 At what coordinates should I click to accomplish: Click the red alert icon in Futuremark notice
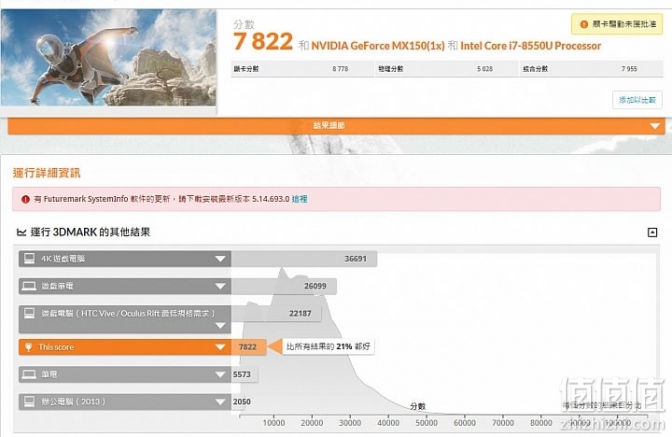(26, 199)
